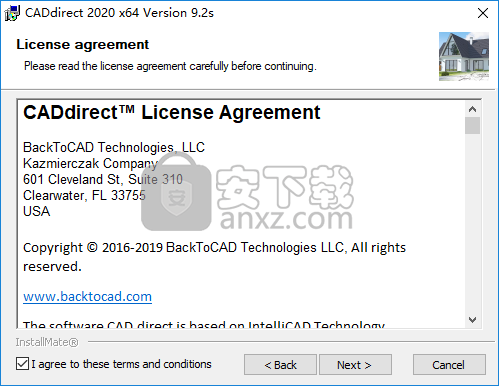499x386 pixels.
Task: Click the 601 Cleveland St address line
Action: pos(103,179)
